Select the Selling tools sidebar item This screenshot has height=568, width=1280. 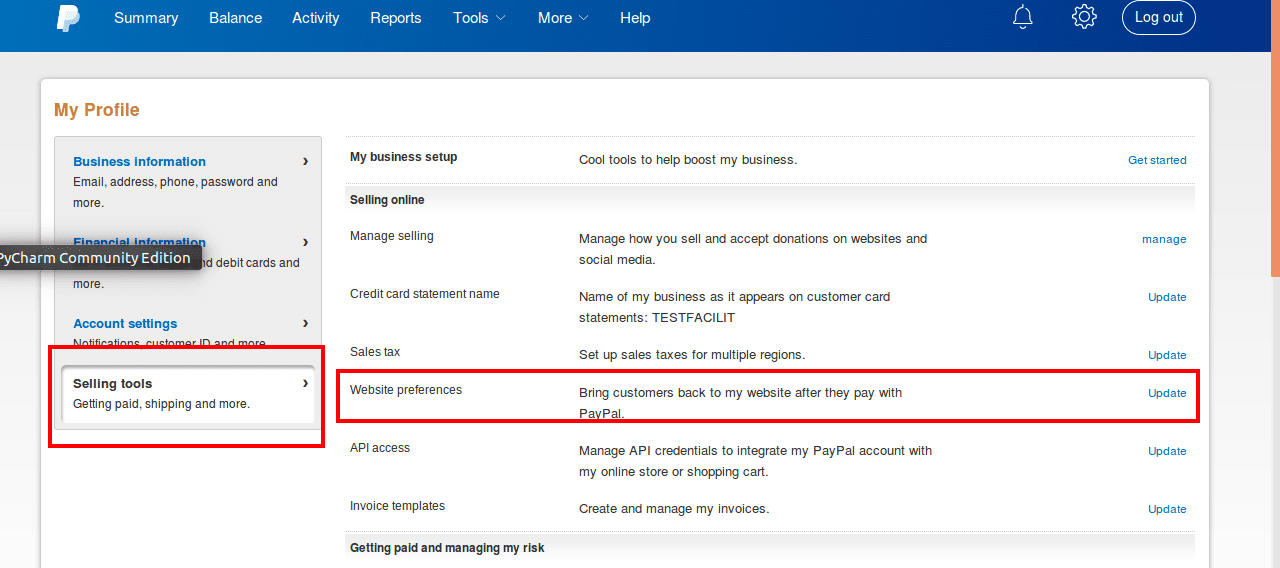pyautogui.click(x=188, y=394)
